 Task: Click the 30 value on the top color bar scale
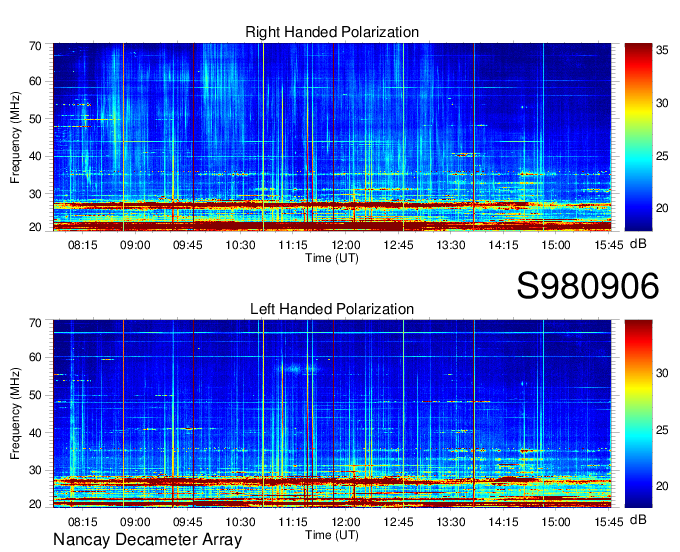tap(662, 103)
